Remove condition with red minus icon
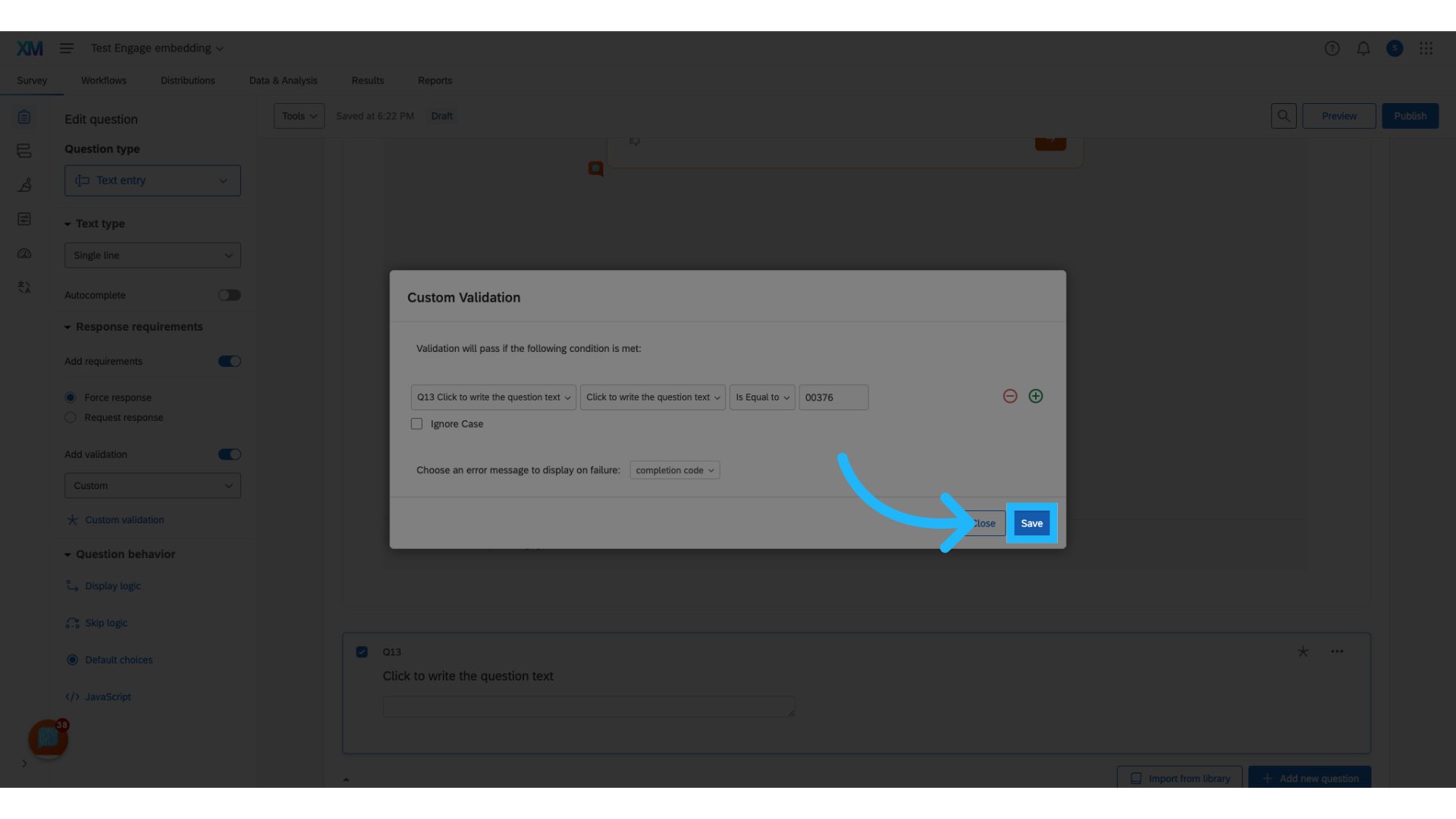The image size is (1456, 819). pos(1010,397)
